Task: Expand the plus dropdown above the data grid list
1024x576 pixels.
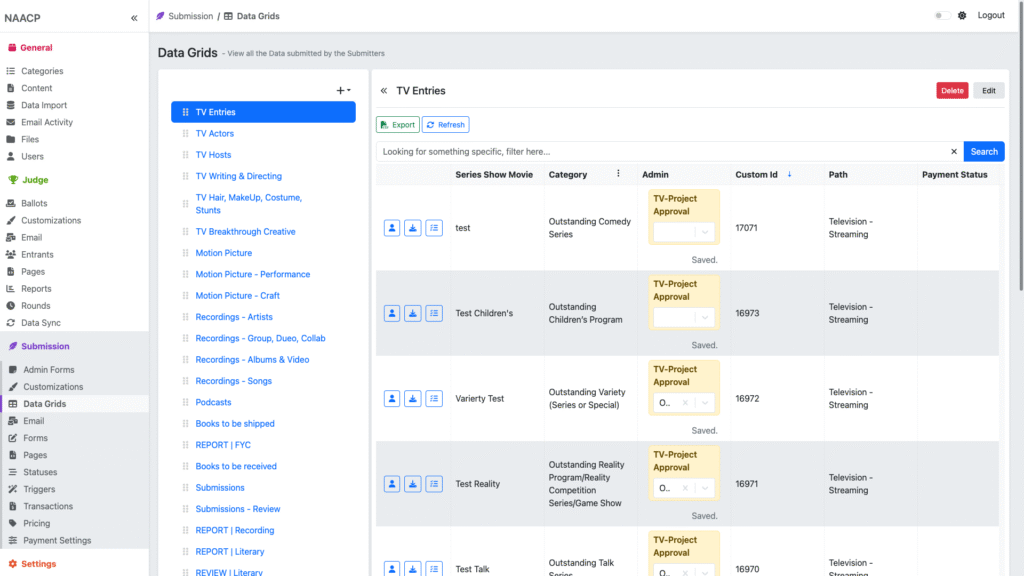Action: [343, 90]
